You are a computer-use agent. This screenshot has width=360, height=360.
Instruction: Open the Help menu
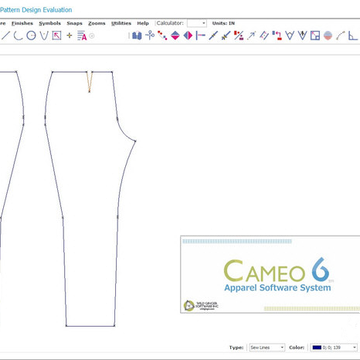coord(143,23)
